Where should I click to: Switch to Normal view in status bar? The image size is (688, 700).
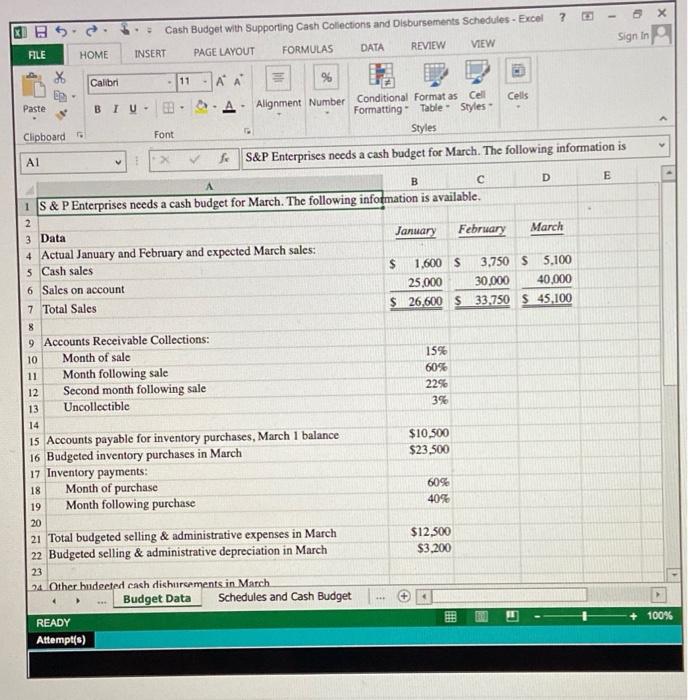point(450,617)
